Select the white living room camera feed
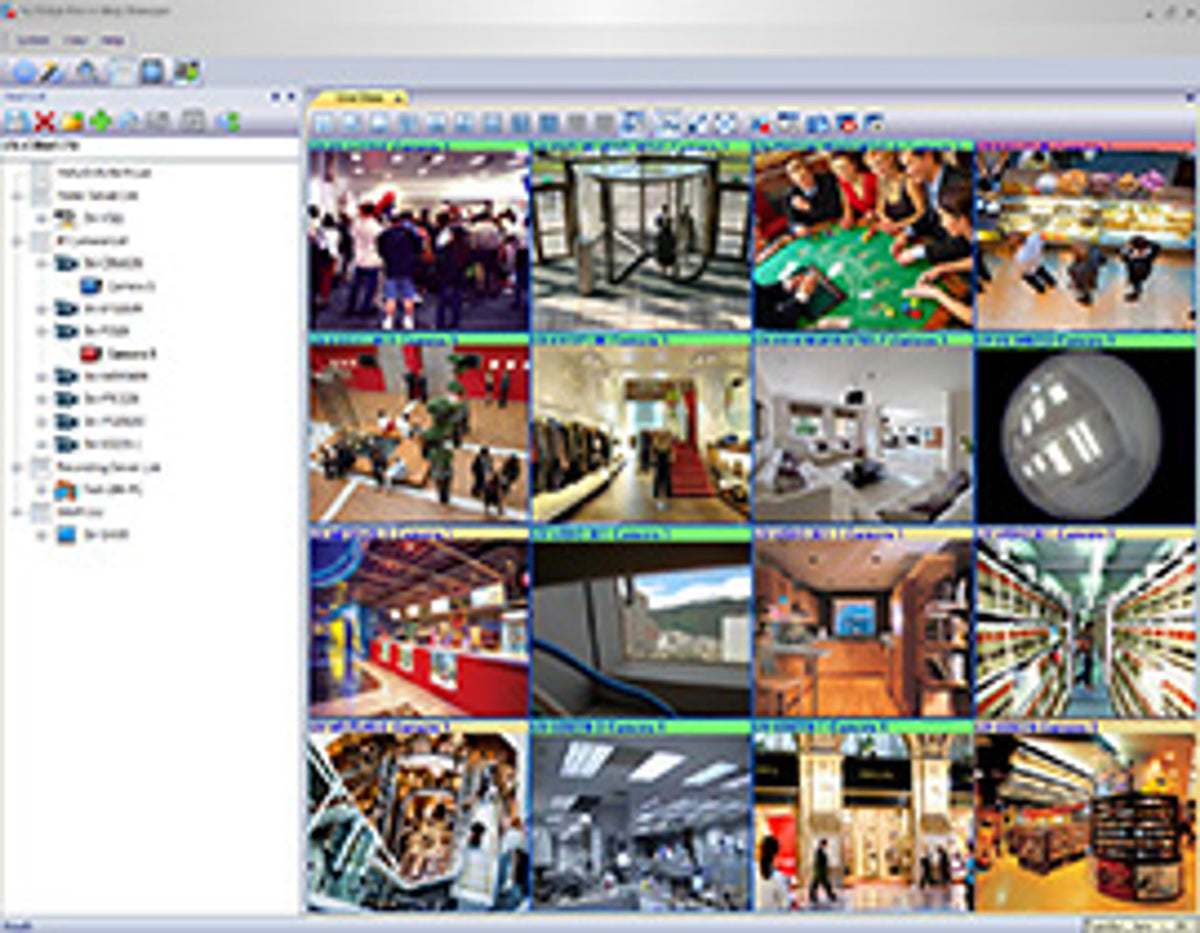This screenshot has width=1200, height=933. tap(863, 434)
